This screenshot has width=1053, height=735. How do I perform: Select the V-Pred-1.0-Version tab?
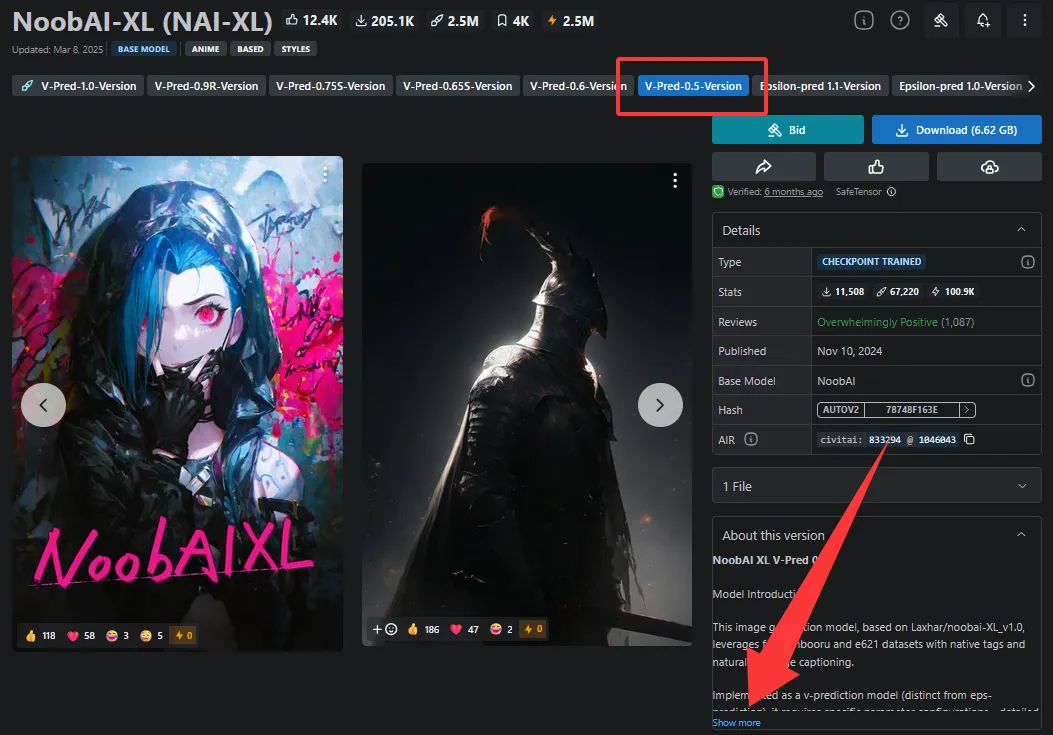pos(79,86)
